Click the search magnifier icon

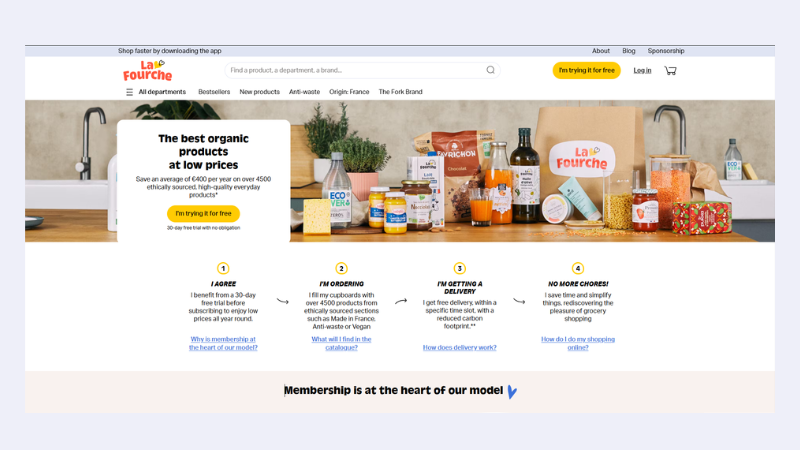[490, 70]
